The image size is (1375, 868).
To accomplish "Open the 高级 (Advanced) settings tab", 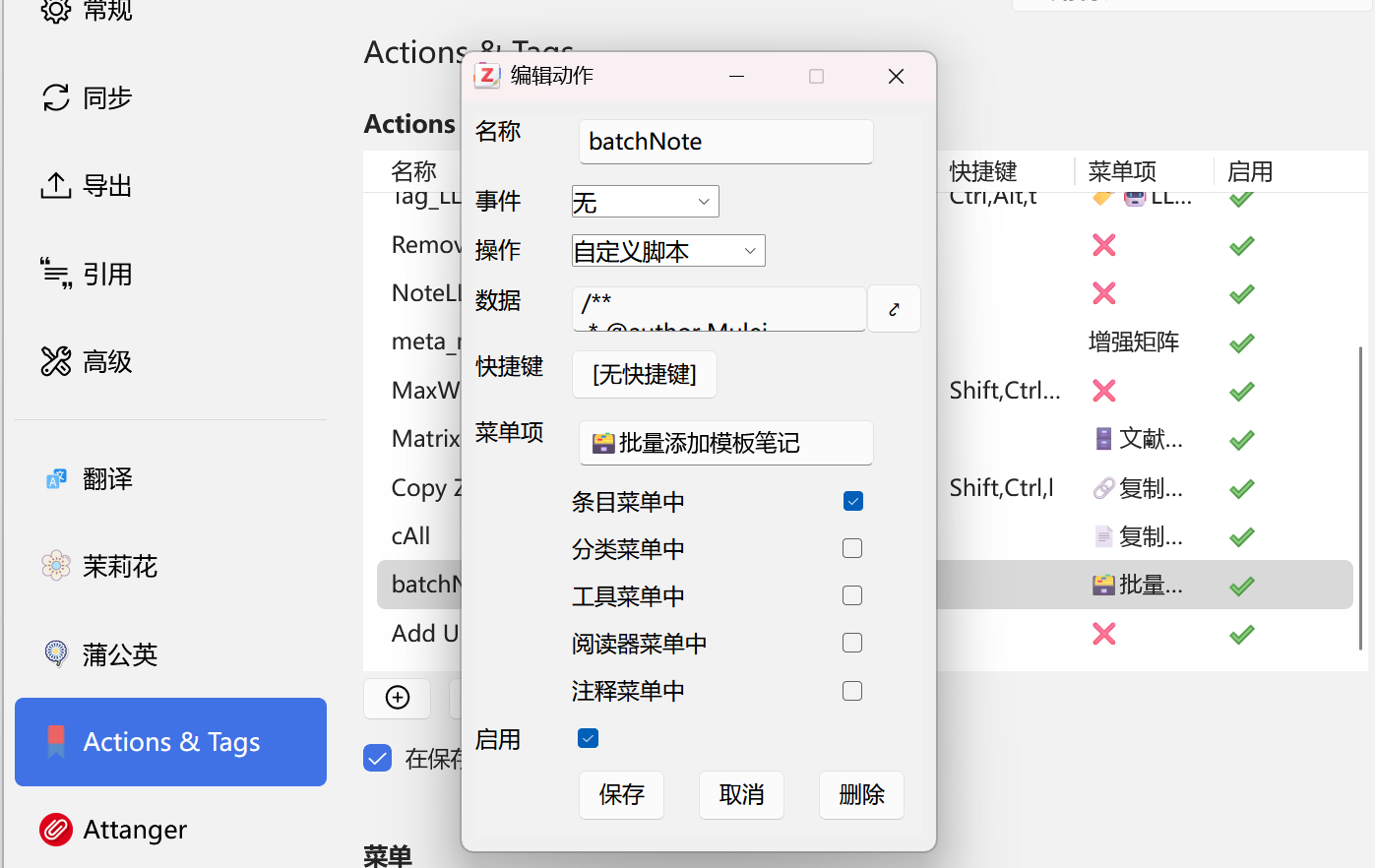I will tap(106, 362).
